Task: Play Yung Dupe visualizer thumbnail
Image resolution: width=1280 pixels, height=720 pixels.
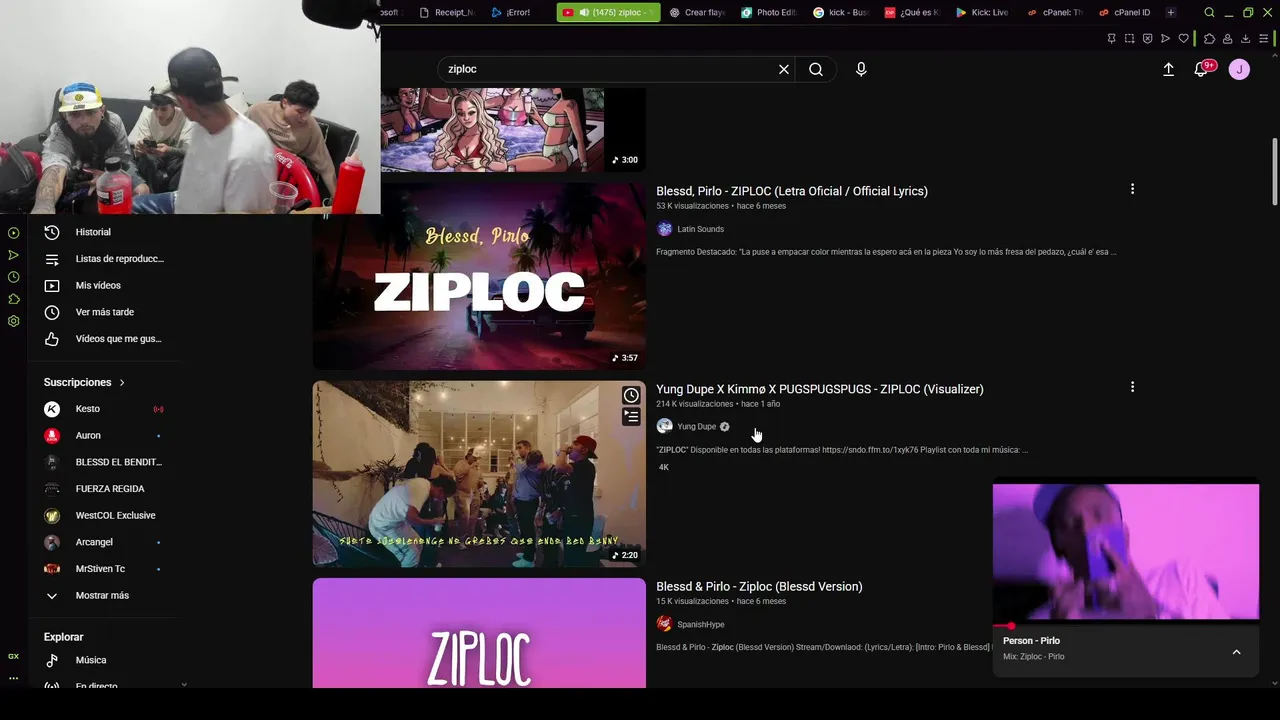Action: [479, 474]
